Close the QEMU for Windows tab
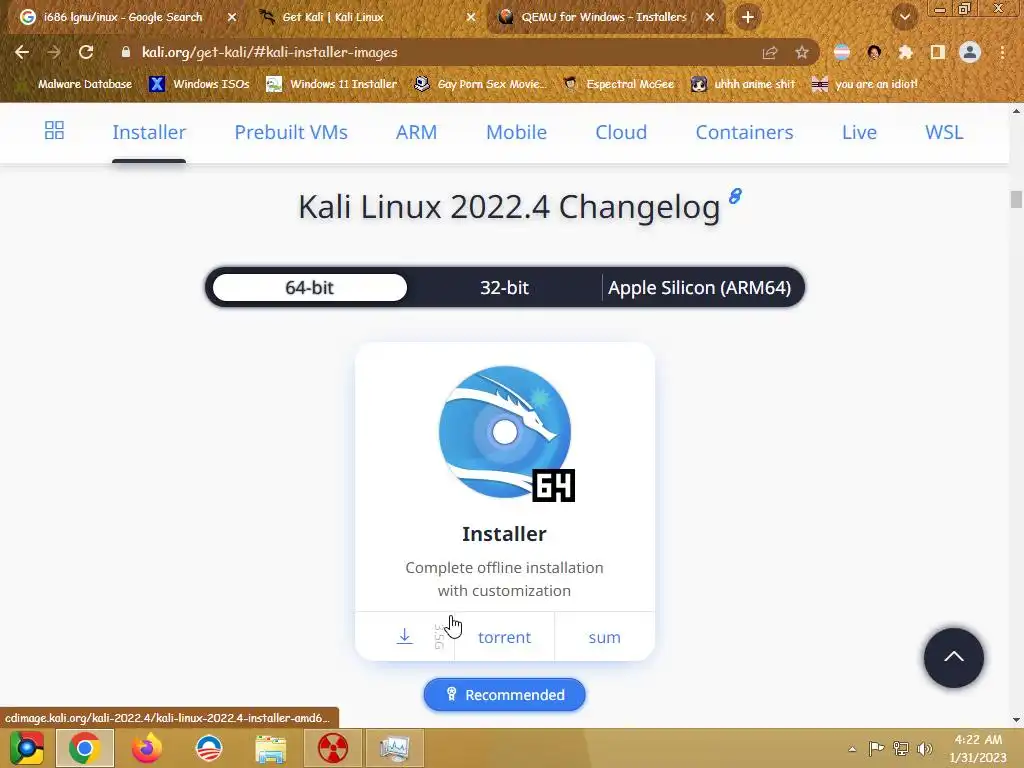The image size is (1024, 768). click(709, 18)
